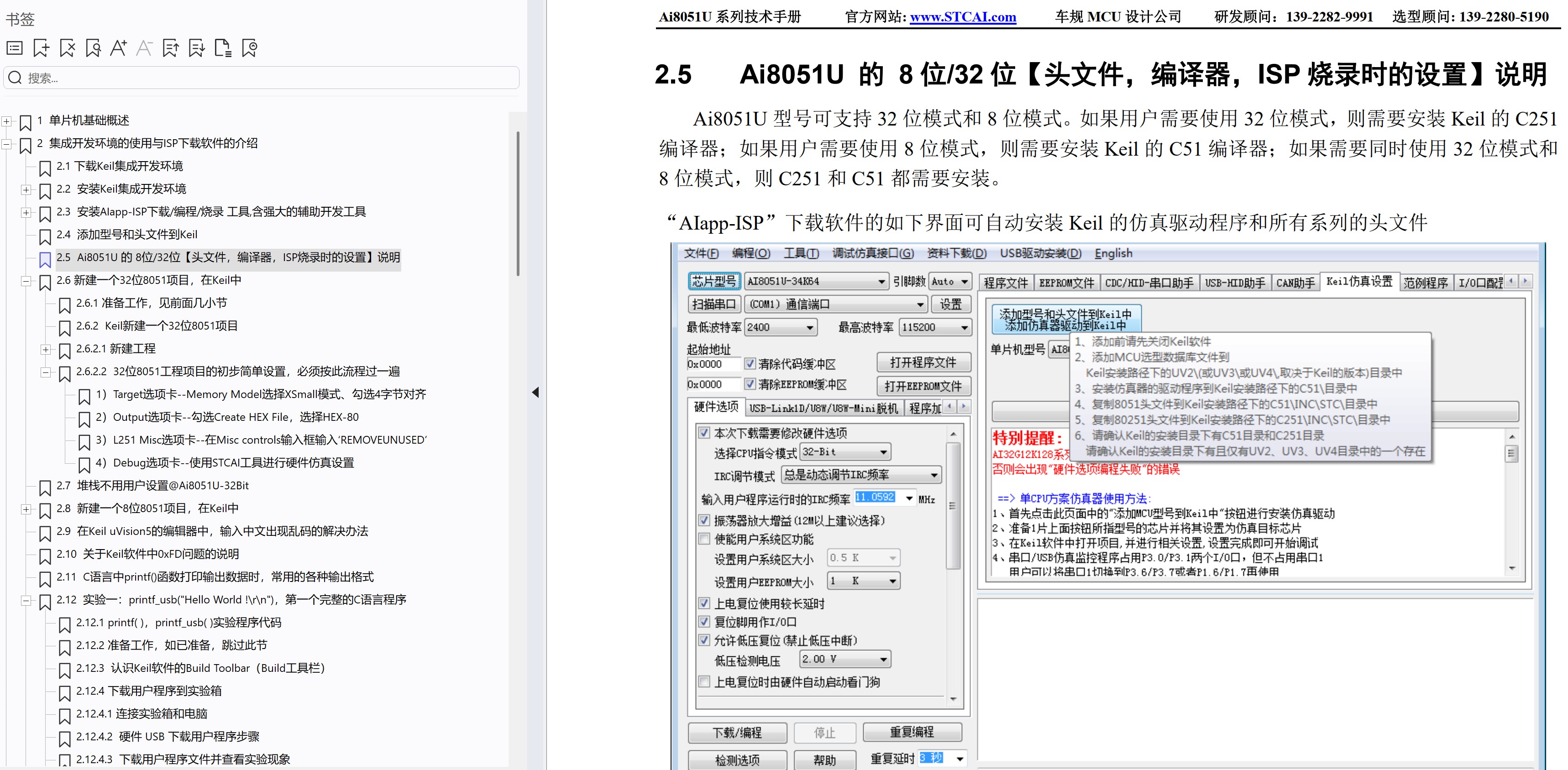Screen dimensions: 1568x770
Task: Click bookmark icon beside 2.6.1 准备工作
Action: [x=64, y=305]
